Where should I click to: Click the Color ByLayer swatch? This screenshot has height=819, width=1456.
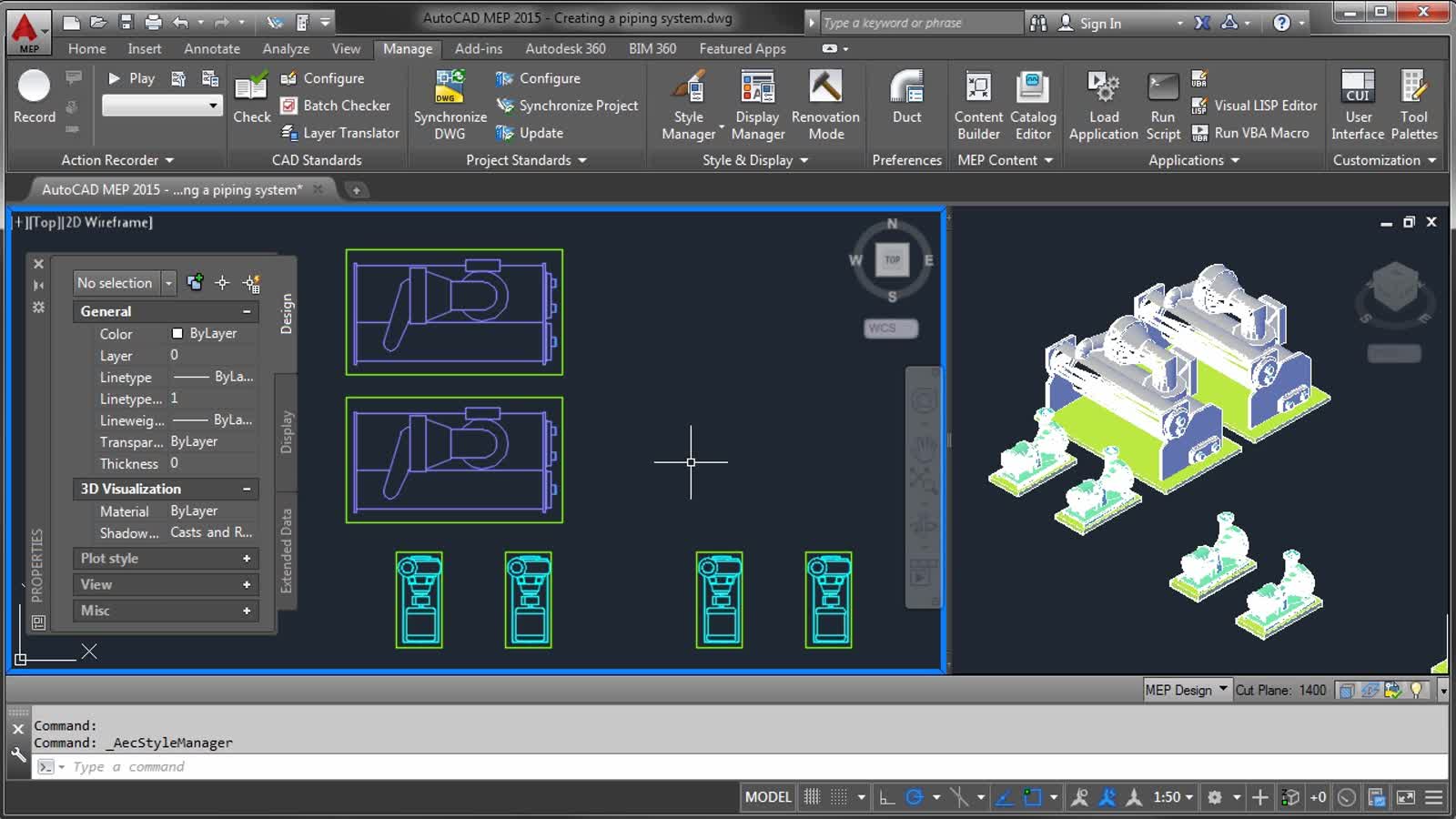(177, 333)
